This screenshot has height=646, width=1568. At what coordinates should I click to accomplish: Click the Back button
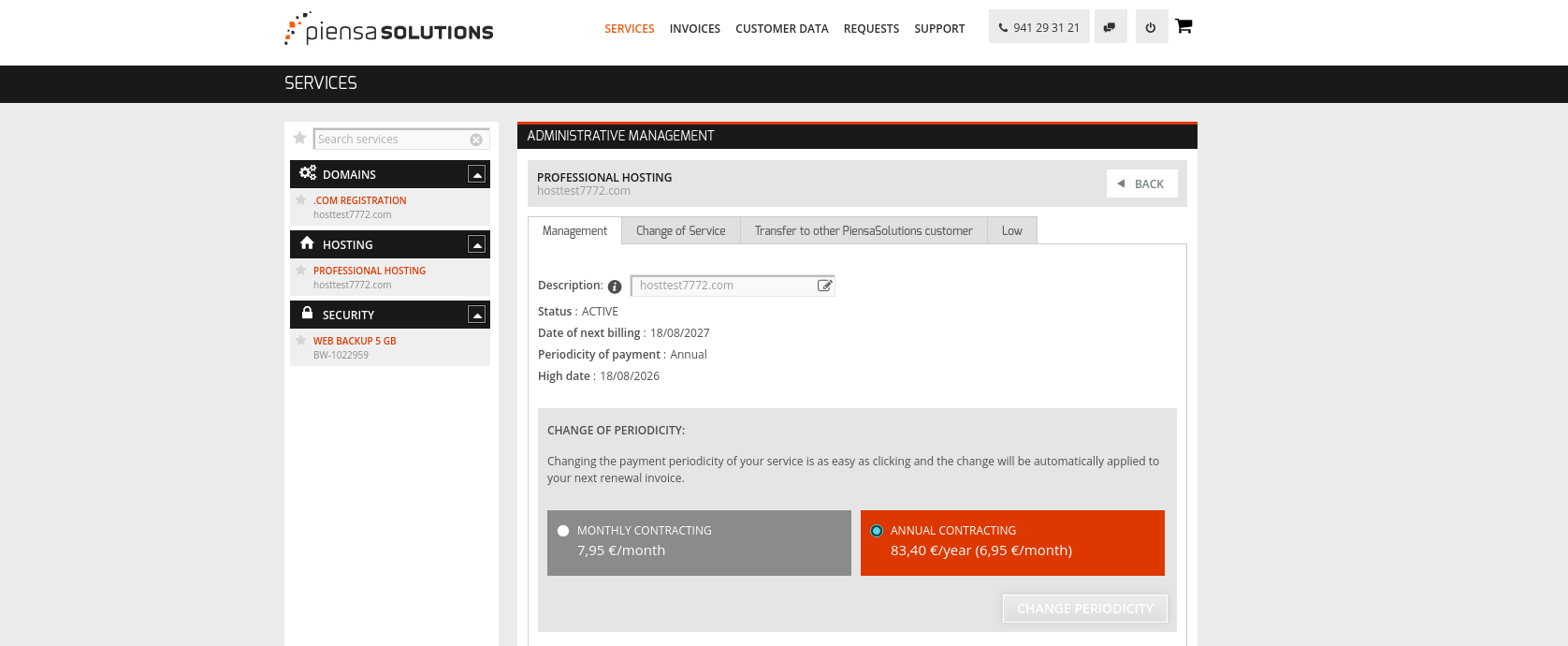coord(1142,184)
